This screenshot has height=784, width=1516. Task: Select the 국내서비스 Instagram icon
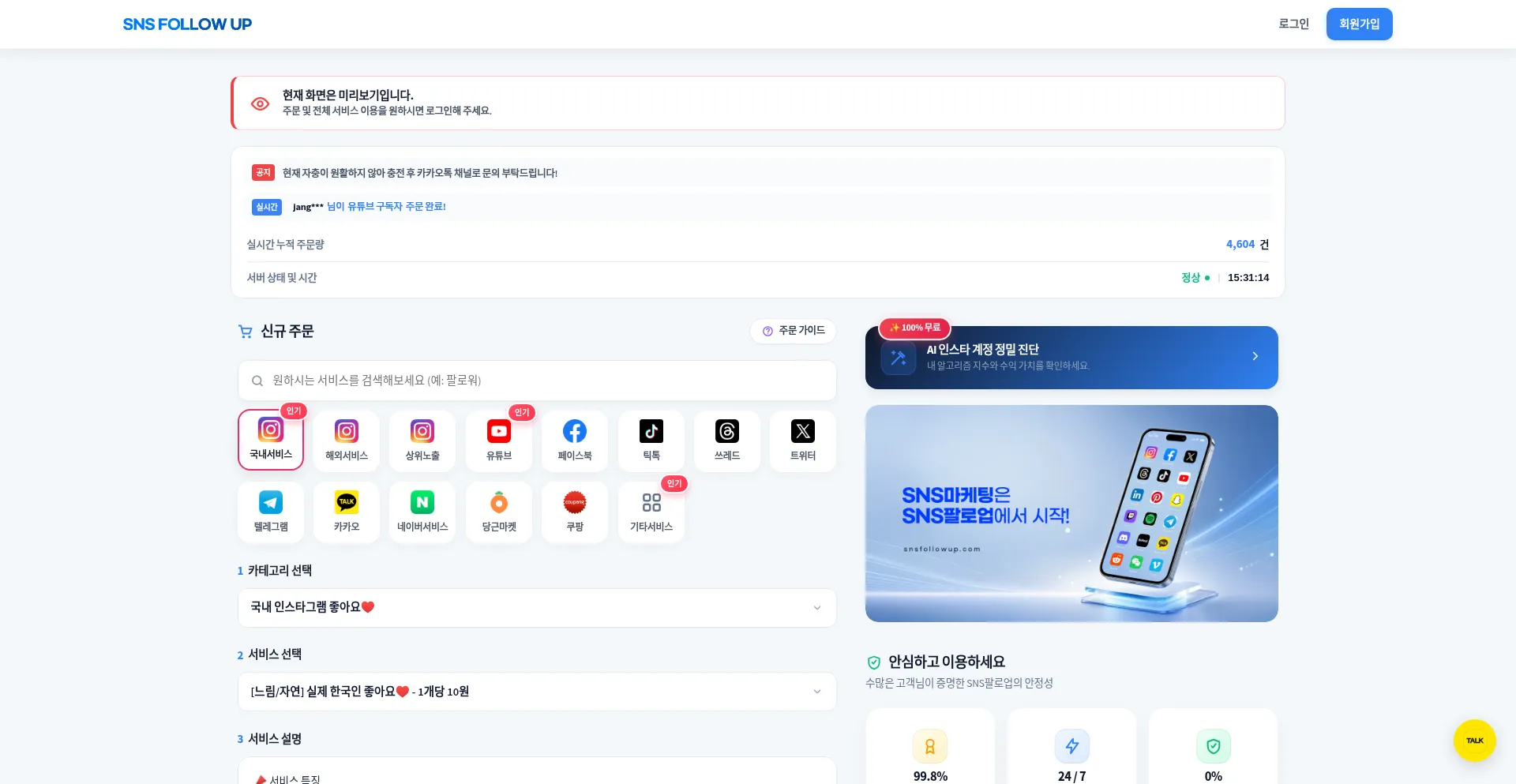tap(271, 430)
